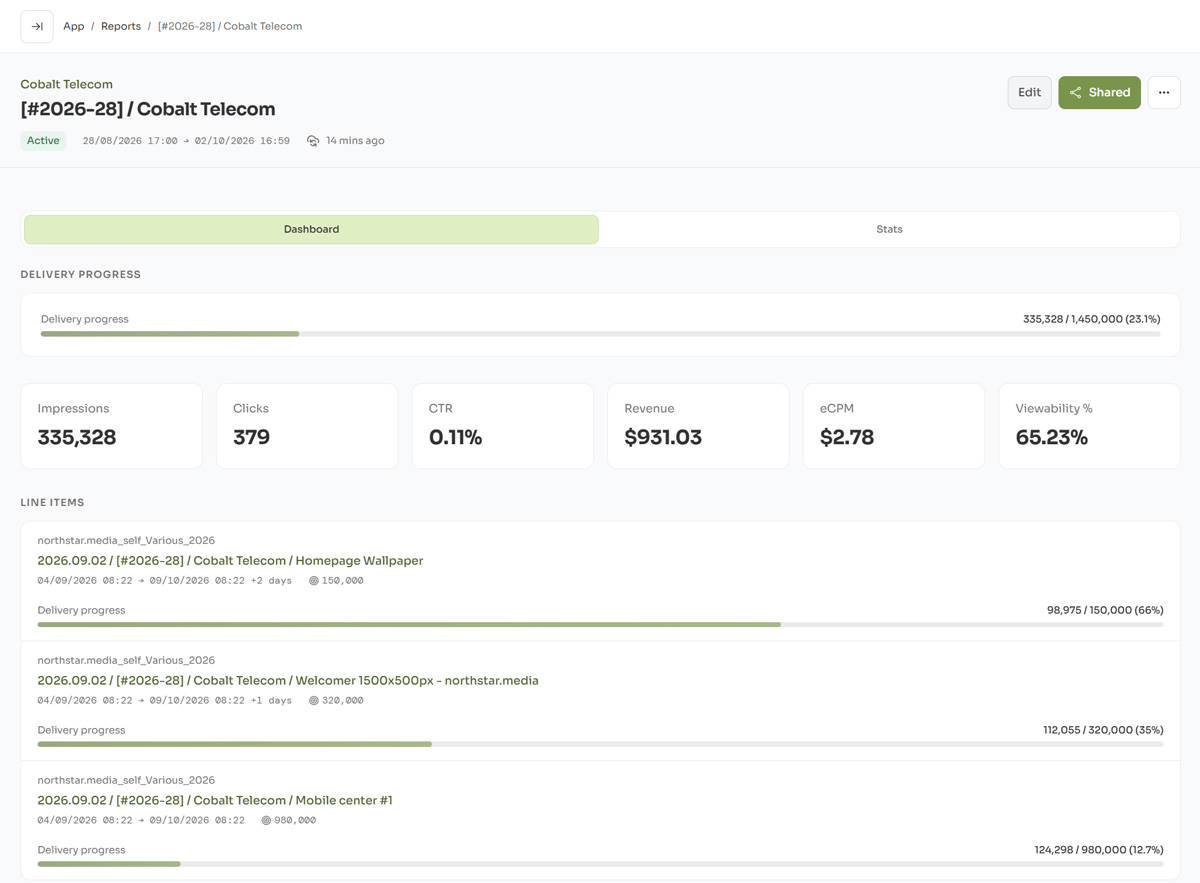1200x883 pixels.
Task: Click the 112,055 / 320,000 (35%) value
Action: pyautogui.click(x=1103, y=730)
